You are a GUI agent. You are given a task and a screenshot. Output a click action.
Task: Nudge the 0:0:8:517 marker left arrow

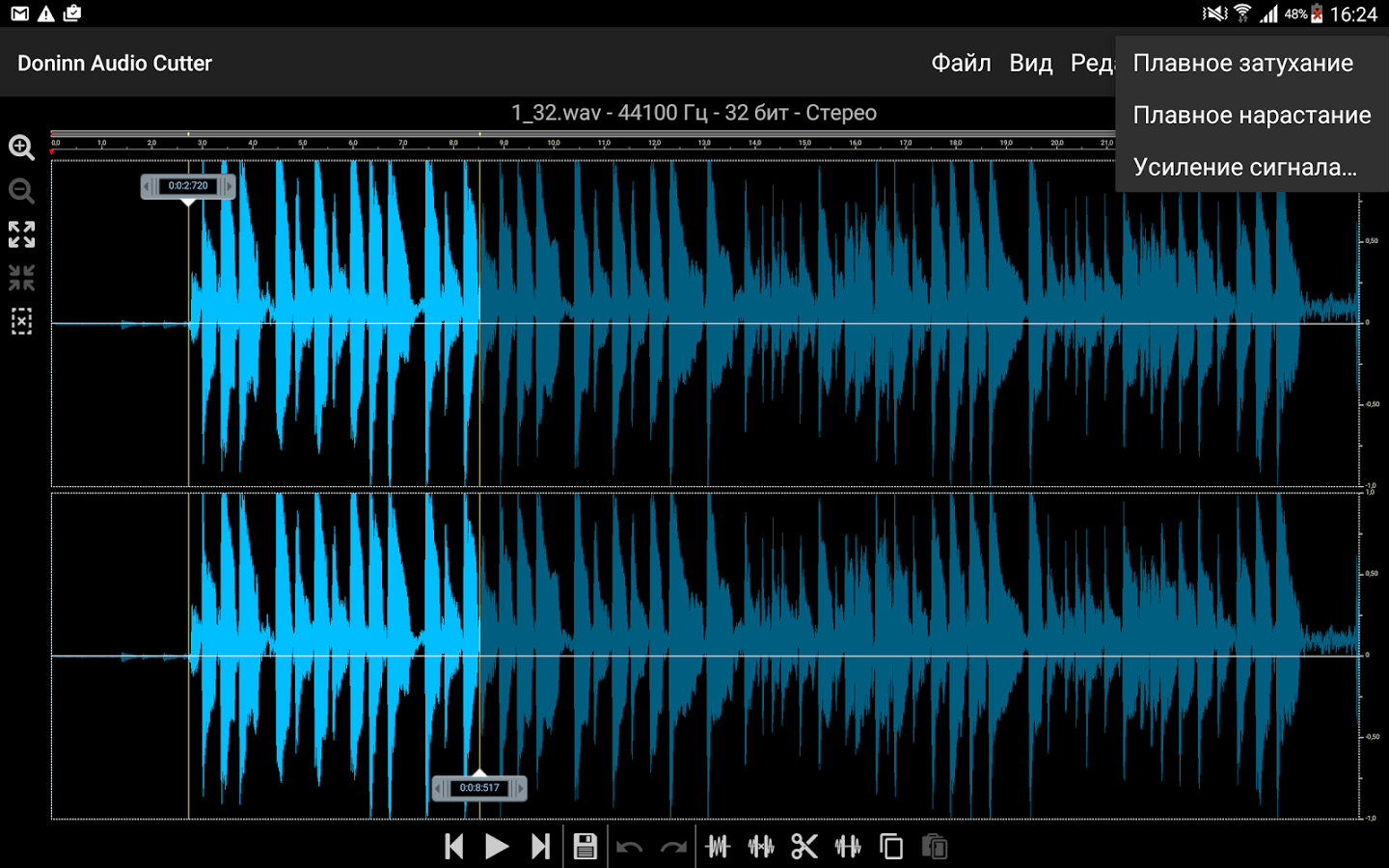[x=439, y=789]
